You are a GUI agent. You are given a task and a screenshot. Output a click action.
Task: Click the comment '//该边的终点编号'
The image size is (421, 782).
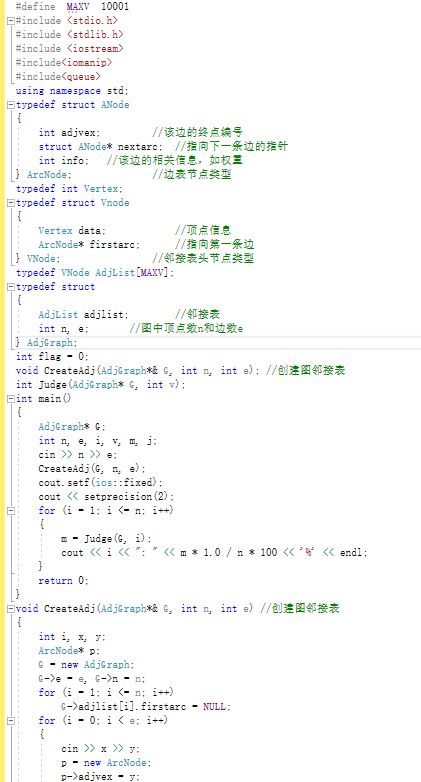[x=198, y=133]
